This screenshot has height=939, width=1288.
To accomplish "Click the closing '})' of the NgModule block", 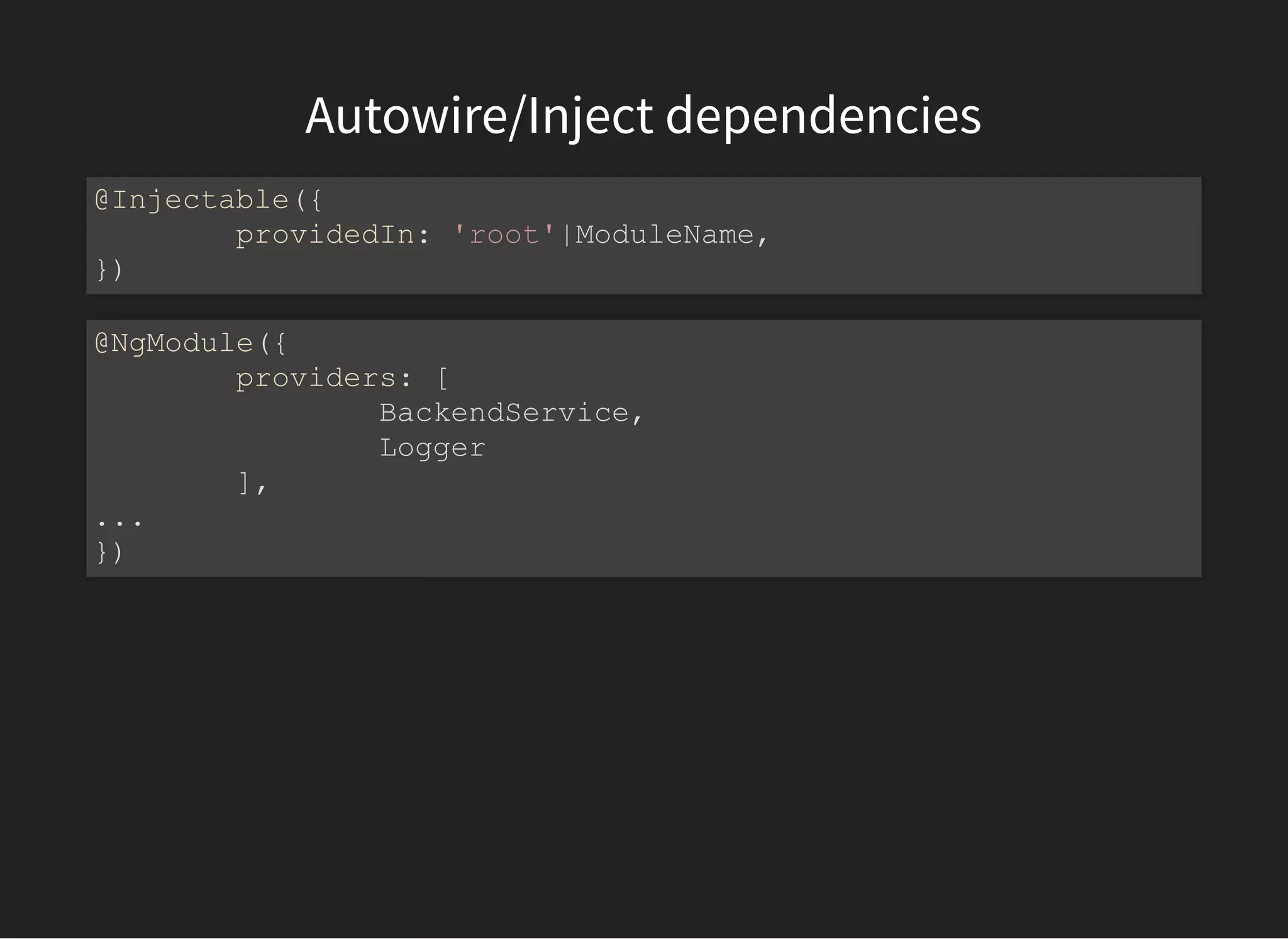I will (x=109, y=552).
